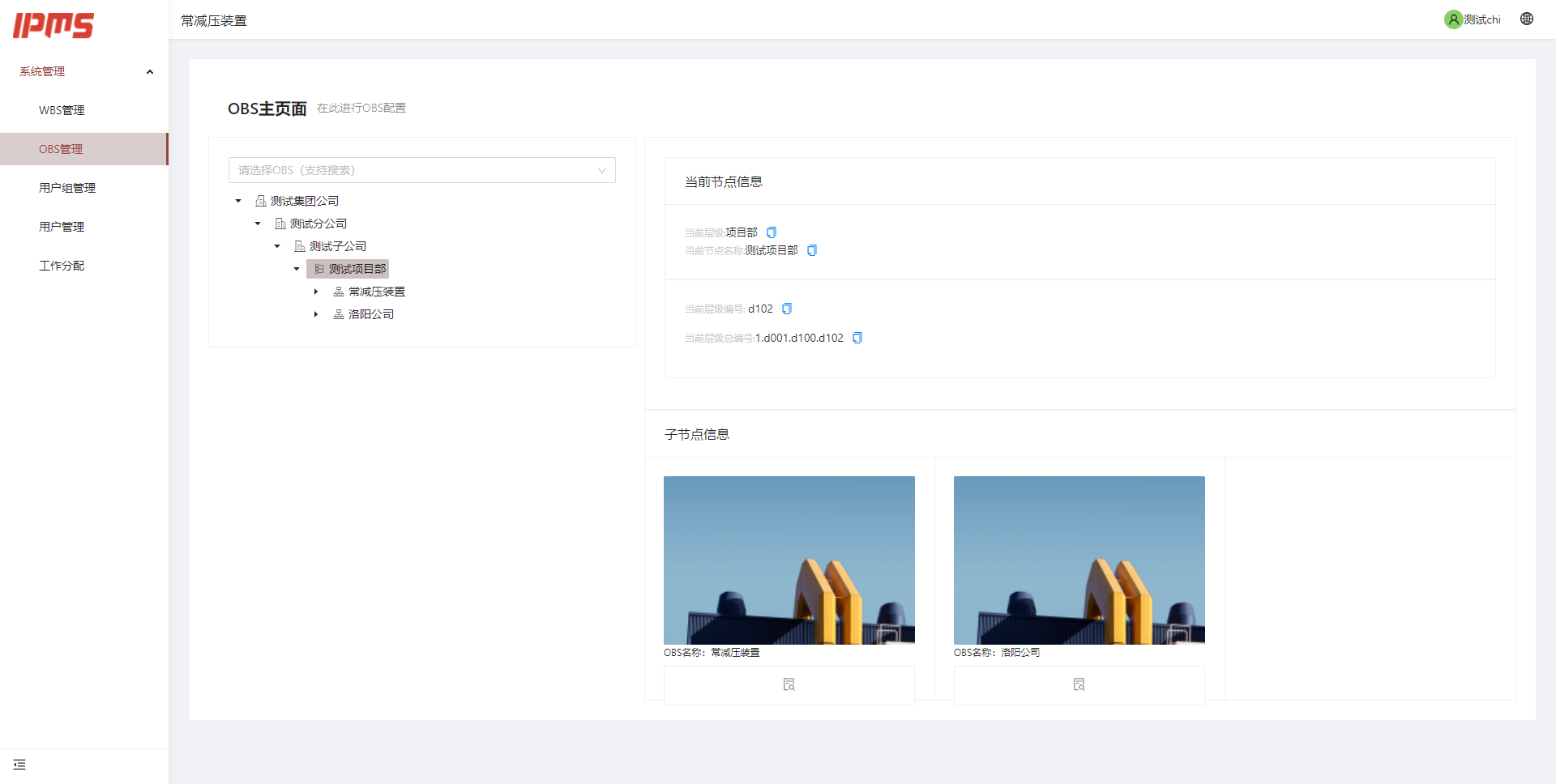1556x784 pixels.
Task: Click the building icon beside 测试集团公司
Action: click(261, 201)
